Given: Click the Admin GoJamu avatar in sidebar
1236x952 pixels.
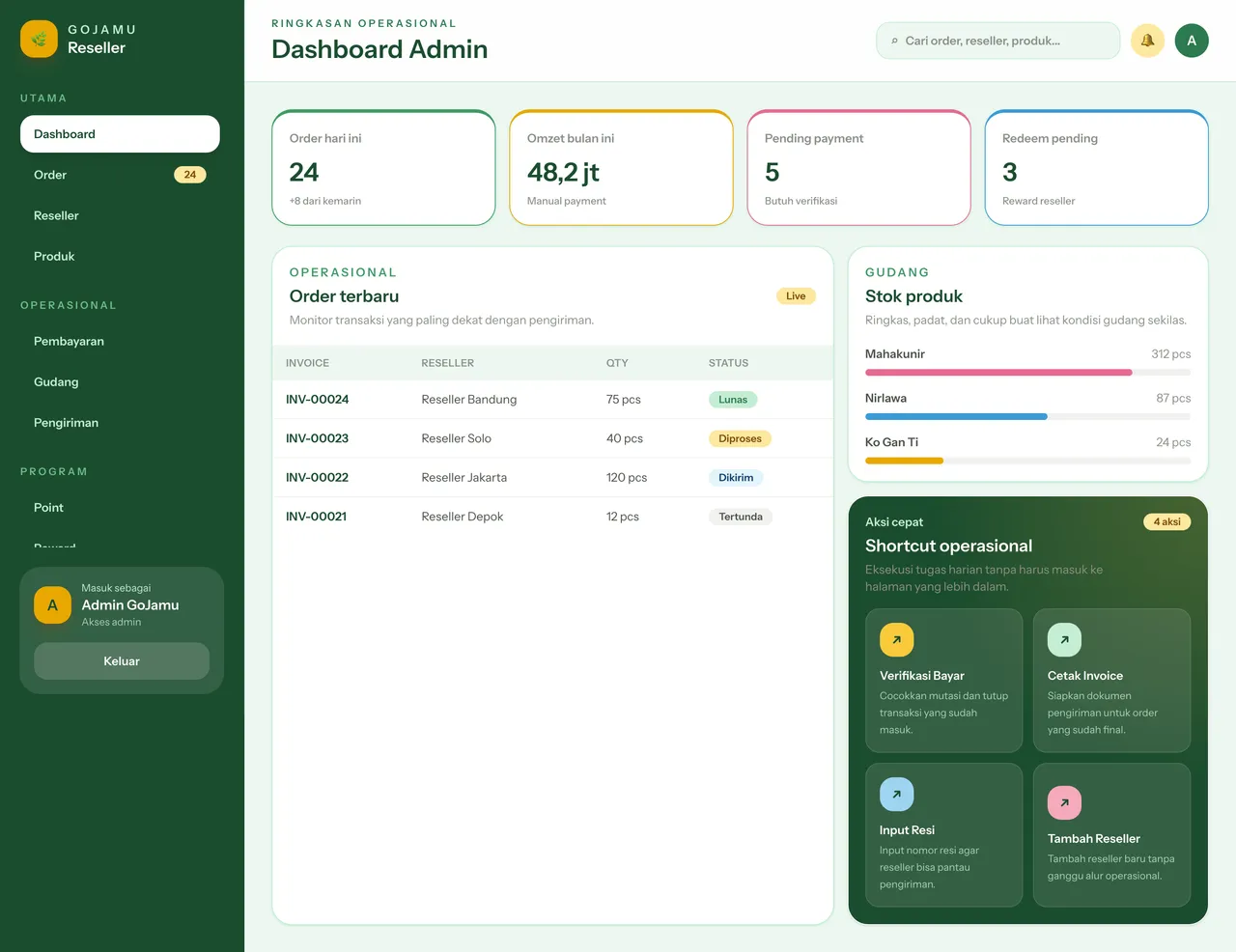Looking at the screenshot, I should [x=52, y=605].
